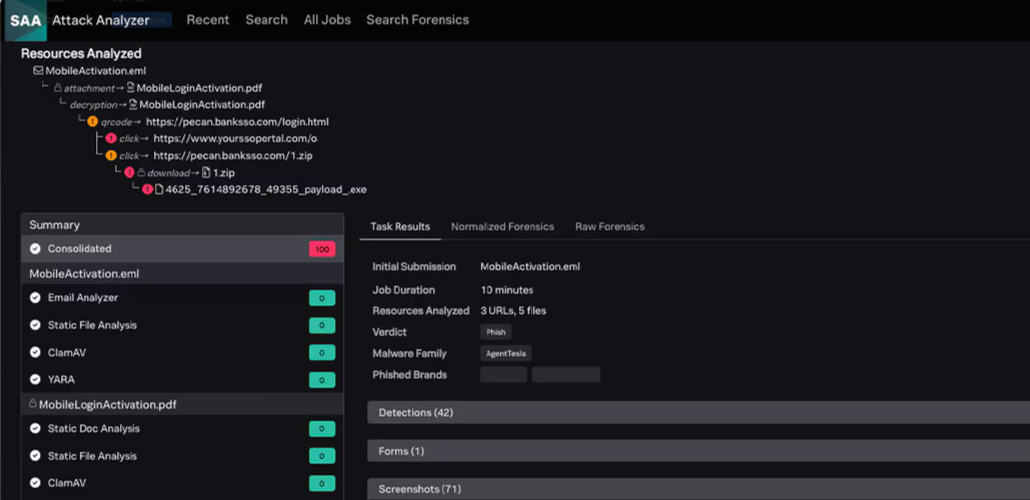Select MobileActivation.eml in resource tree
This screenshot has height=500, width=1030.
(96, 70)
